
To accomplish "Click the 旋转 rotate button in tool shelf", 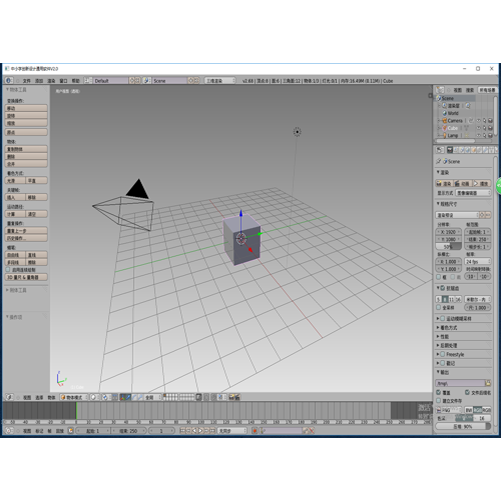I will click(26, 115).
